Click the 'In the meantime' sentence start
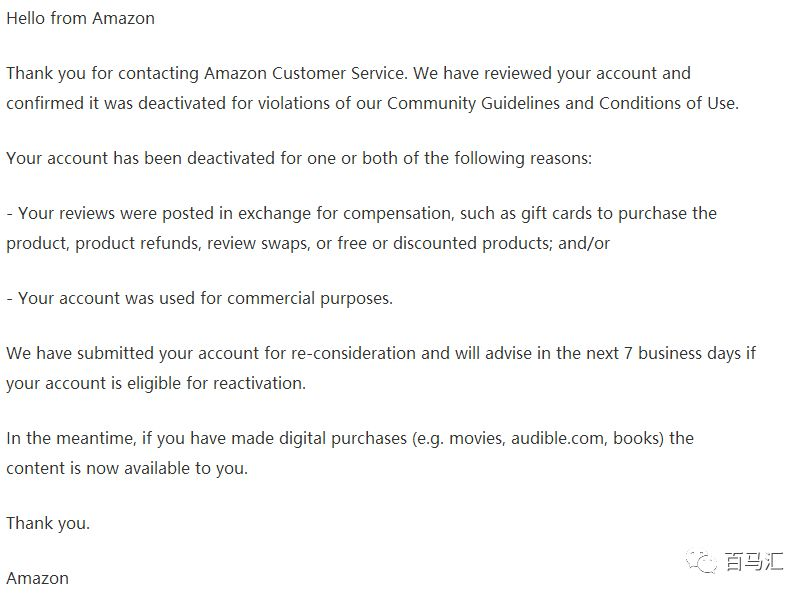 pos(71,438)
